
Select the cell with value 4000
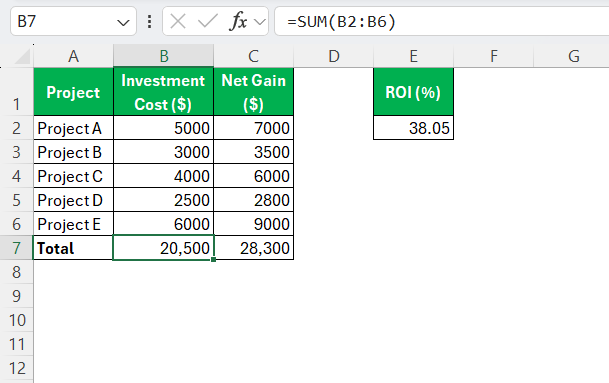164,176
